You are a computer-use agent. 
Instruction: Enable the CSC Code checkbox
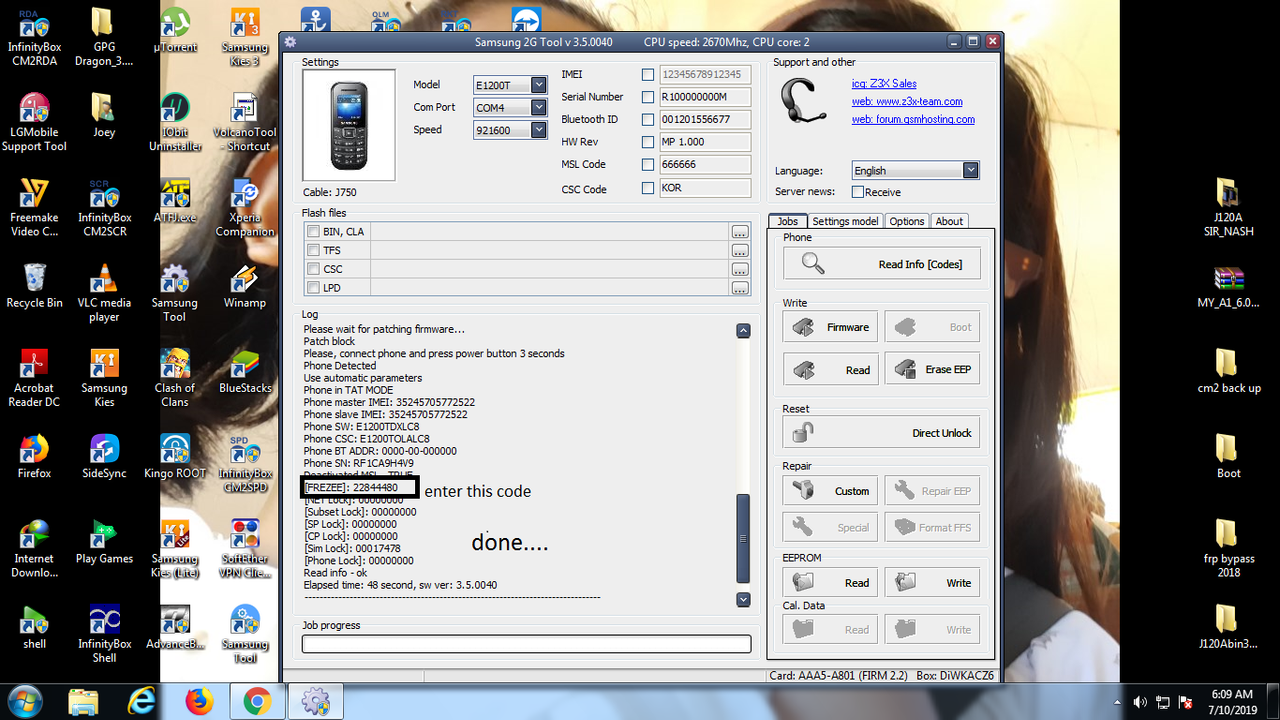[x=648, y=188]
